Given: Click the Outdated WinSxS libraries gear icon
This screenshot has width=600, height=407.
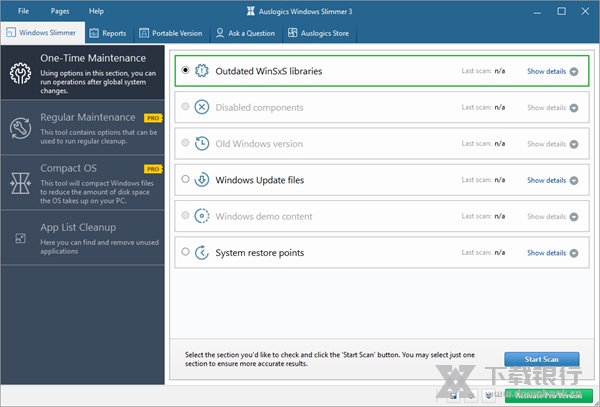Looking at the screenshot, I should [x=201, y=71].
